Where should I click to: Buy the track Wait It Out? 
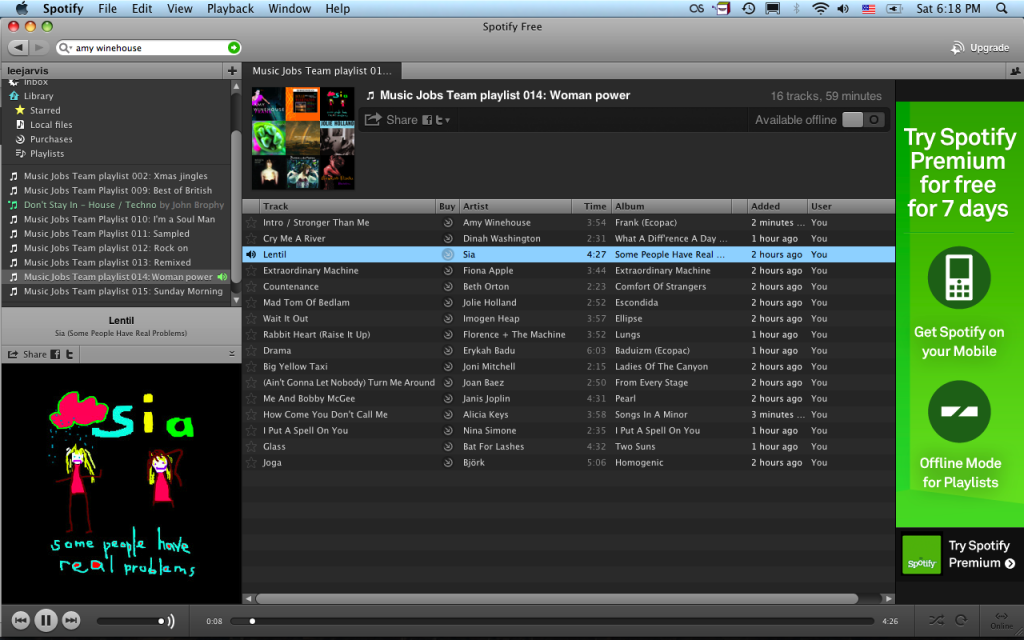pos(448,319)
